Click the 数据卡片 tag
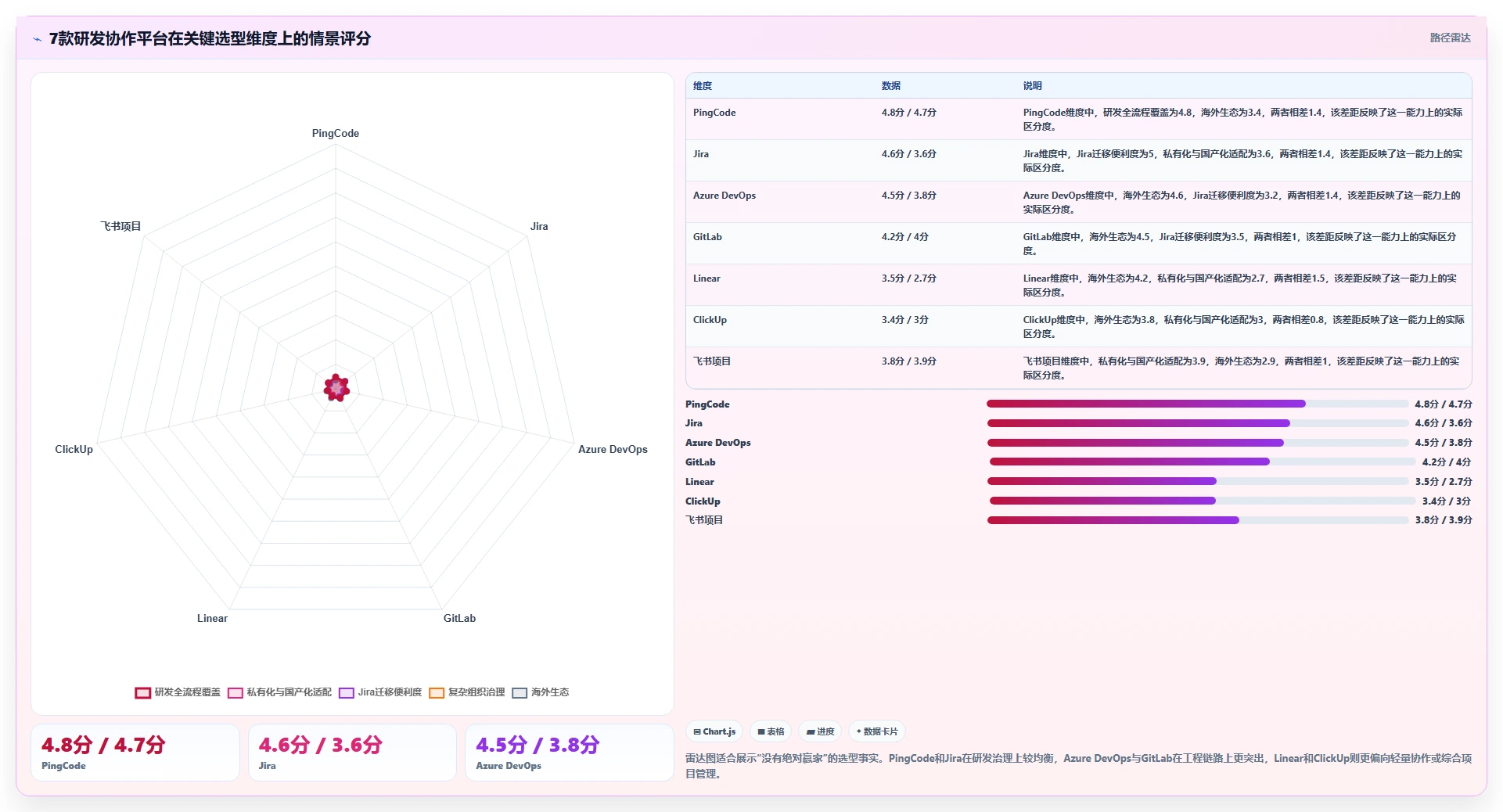1503x812 pixels. click(x=877, y=731)
